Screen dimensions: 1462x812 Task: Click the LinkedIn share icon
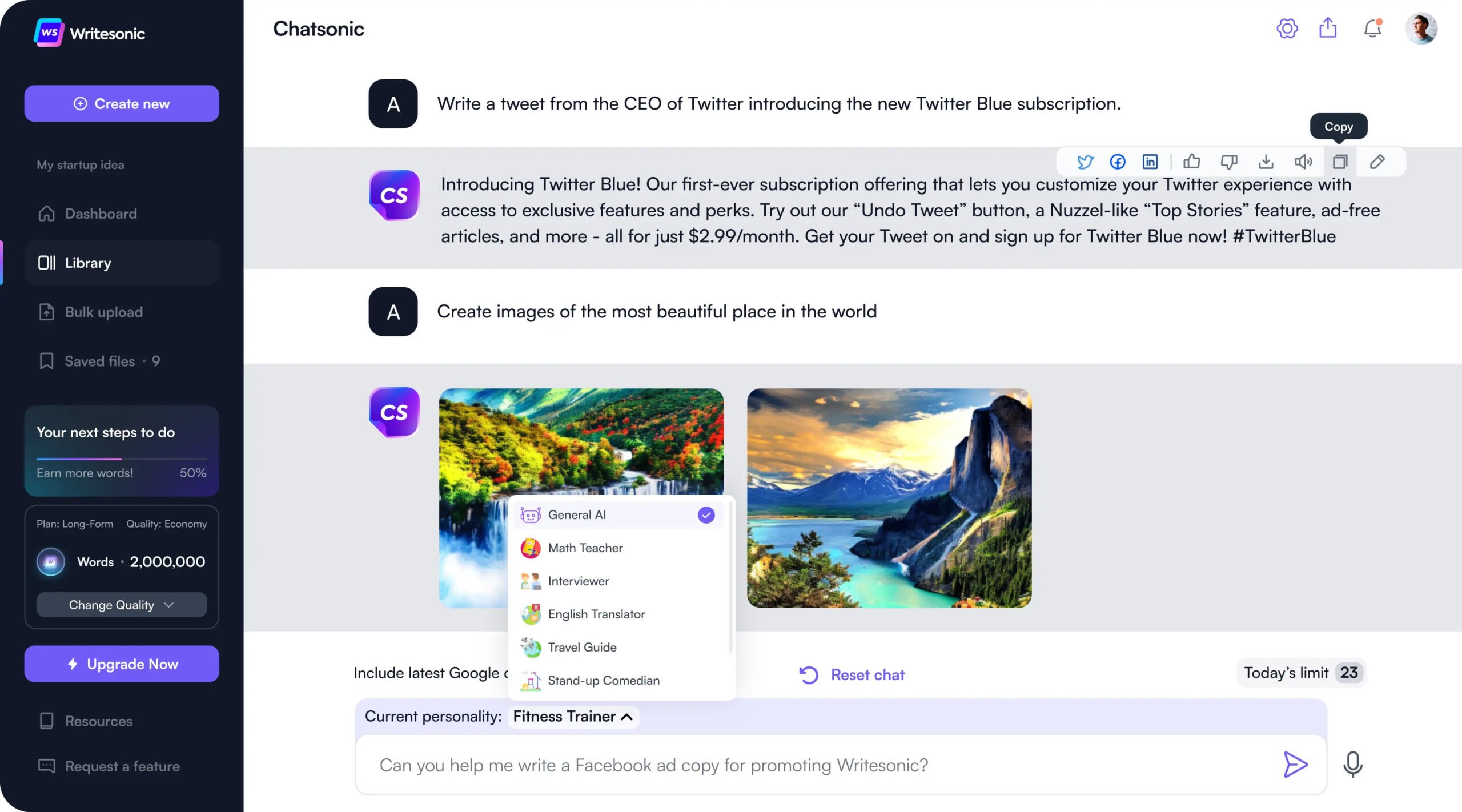(1149, 161)
